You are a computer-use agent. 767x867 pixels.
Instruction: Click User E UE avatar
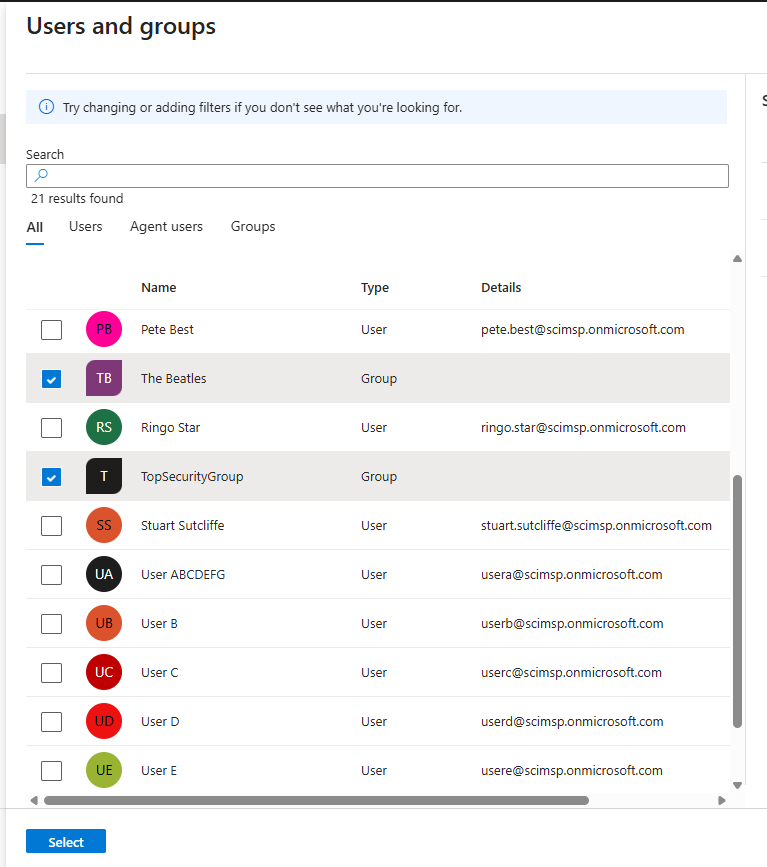pyautogui.click(x=104, y=770)
